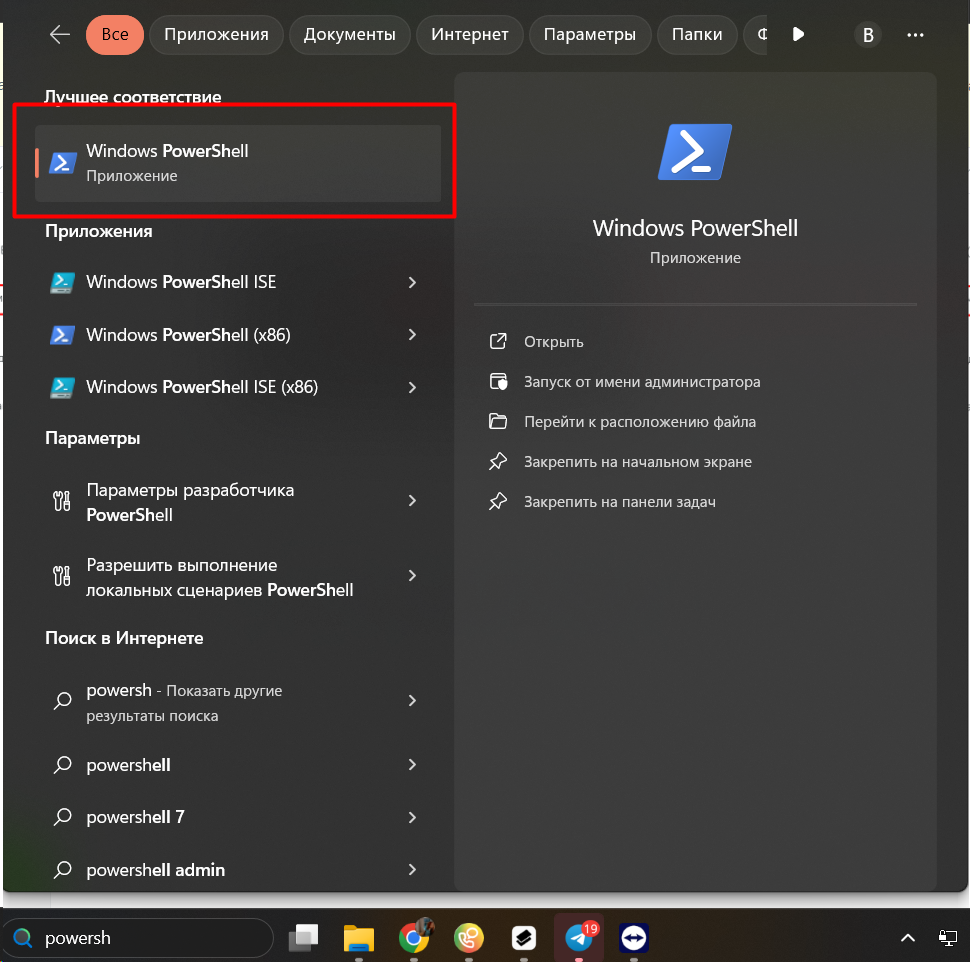Show hidden tray icons with the up chevron
This screenshot has height=962, width=970.
[x=908, y=938]
